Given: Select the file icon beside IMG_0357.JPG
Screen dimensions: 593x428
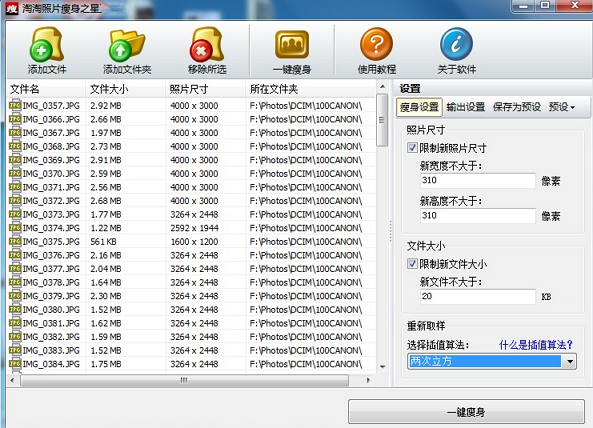Looking at the screenshot, I should coord(15,105).
